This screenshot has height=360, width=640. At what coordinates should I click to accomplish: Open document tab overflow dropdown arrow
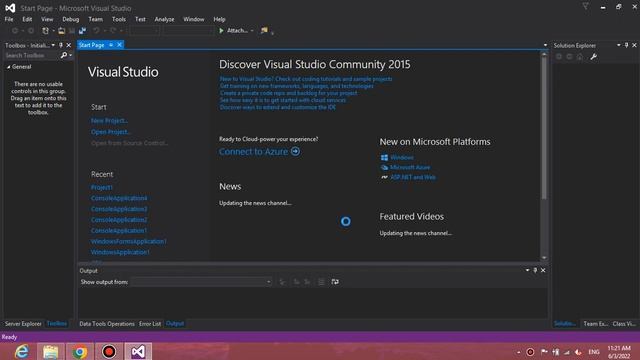(545, 45)
